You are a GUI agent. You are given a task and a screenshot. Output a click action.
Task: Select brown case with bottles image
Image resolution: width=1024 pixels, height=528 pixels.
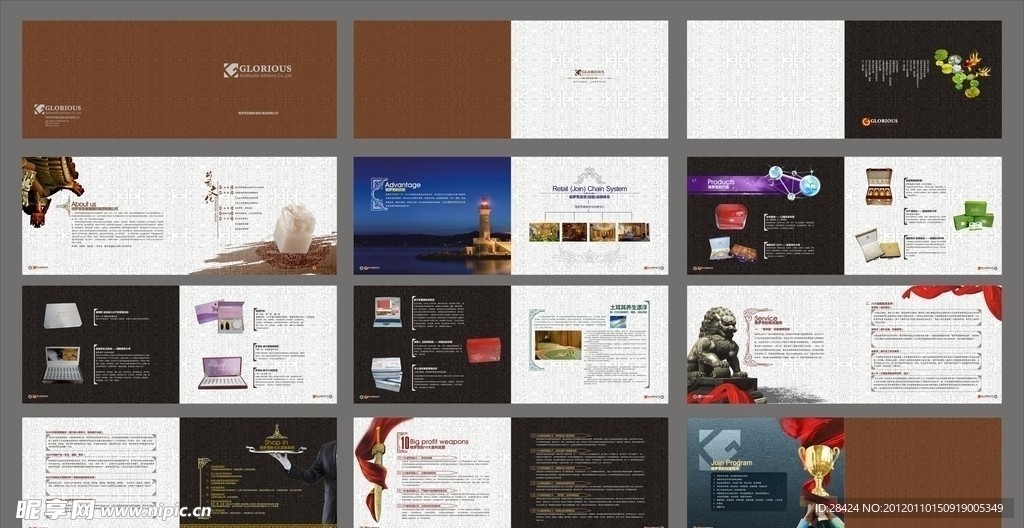click(879, 187)
